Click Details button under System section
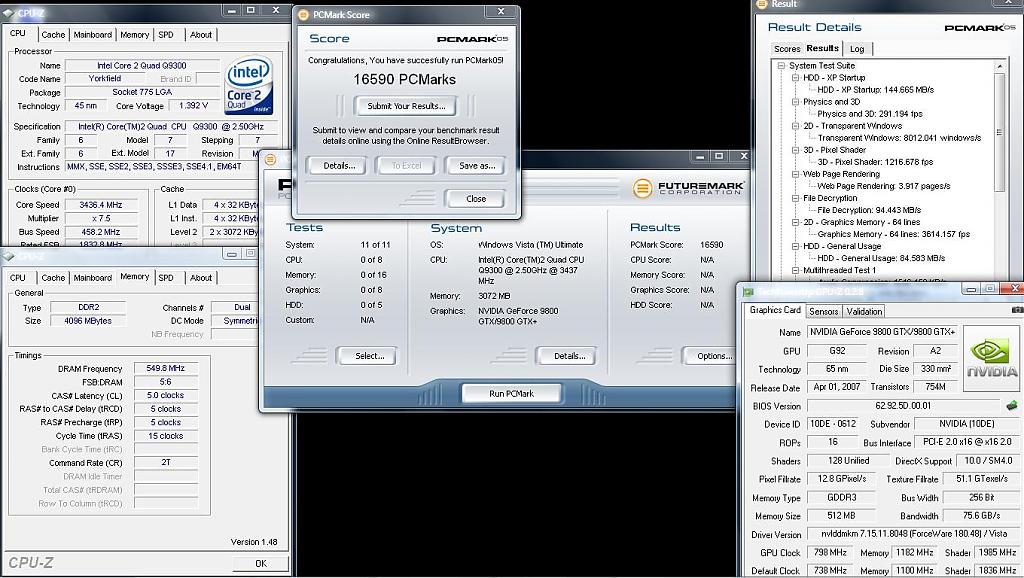This screenshot has width=1024, height=578. pyautogui.click(x=569, y=357)
